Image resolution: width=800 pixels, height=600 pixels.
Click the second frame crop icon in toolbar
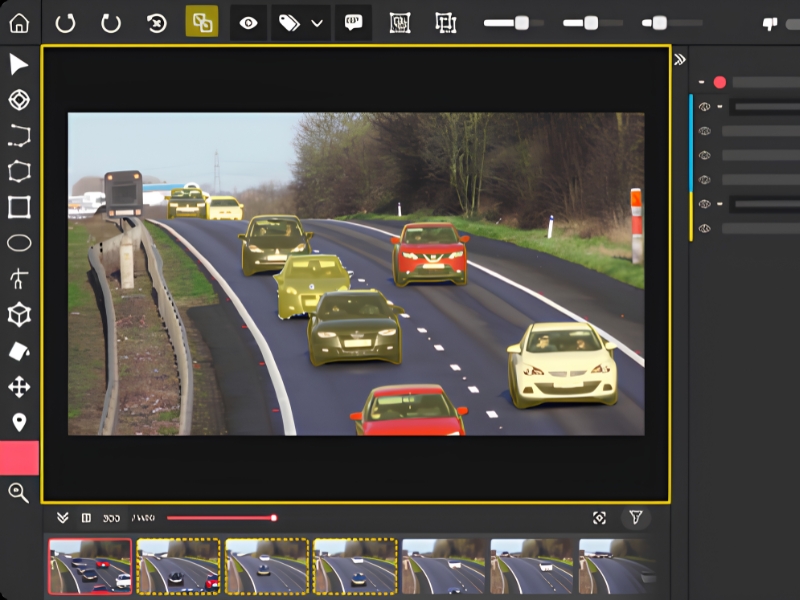445,23
